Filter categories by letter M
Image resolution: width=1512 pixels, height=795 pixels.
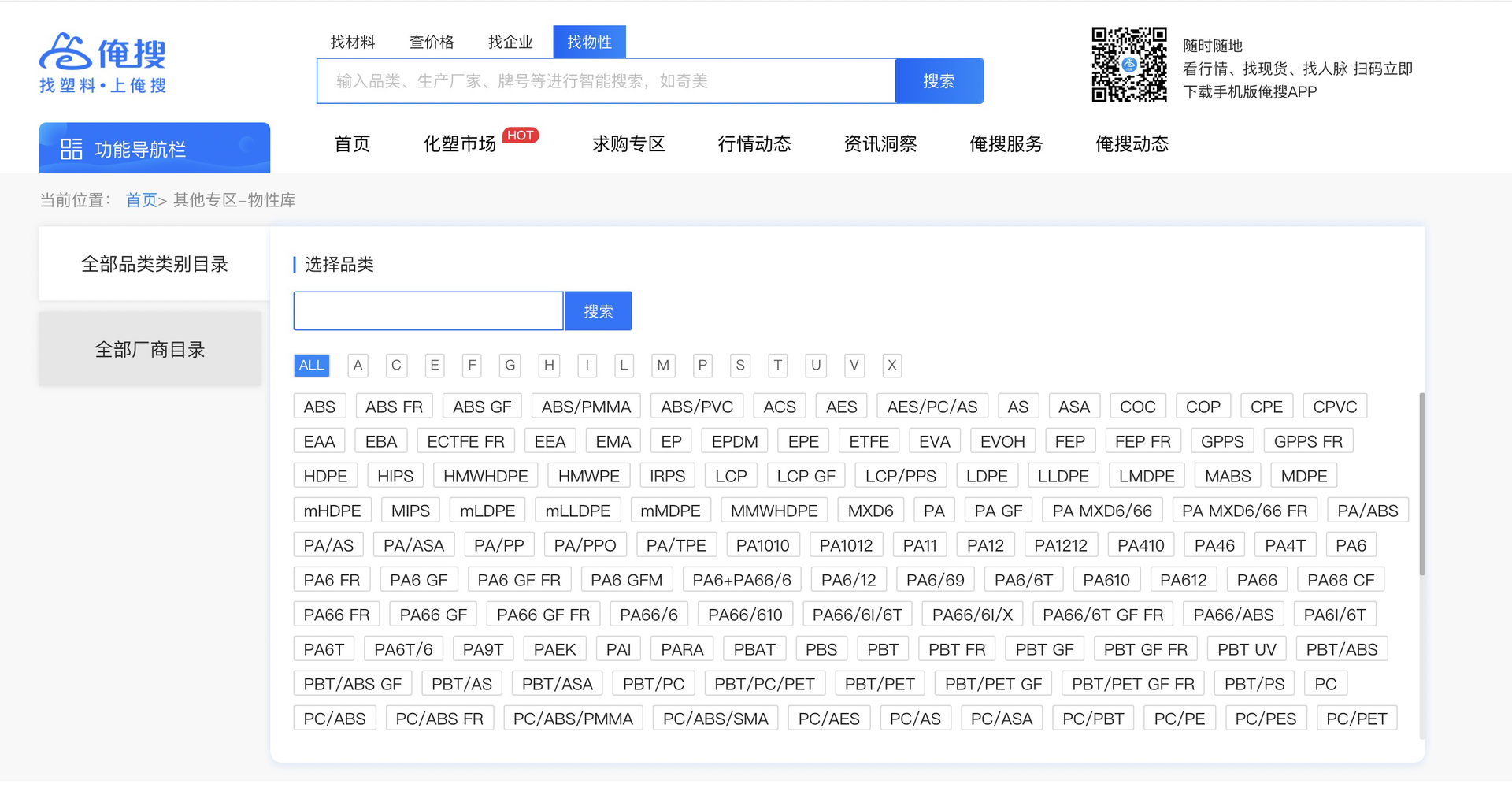coord(663,365)
